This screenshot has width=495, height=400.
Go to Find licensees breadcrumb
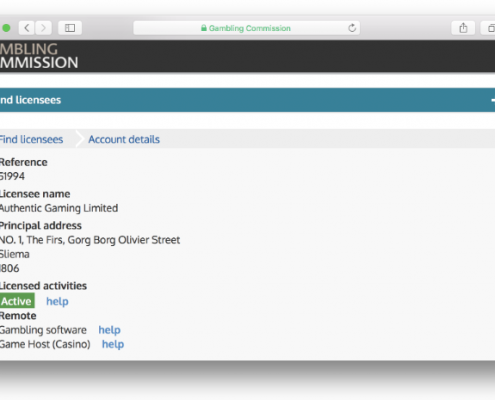(31, 139)
